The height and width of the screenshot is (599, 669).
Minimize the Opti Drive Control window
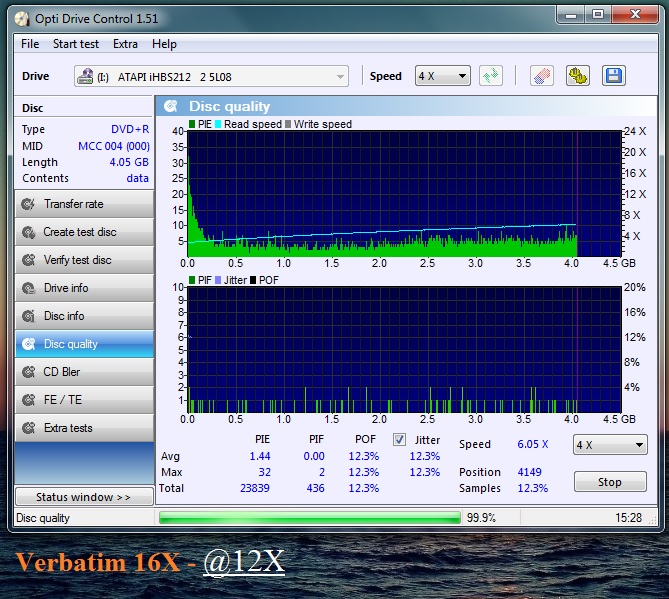click(x=571, y=15)
